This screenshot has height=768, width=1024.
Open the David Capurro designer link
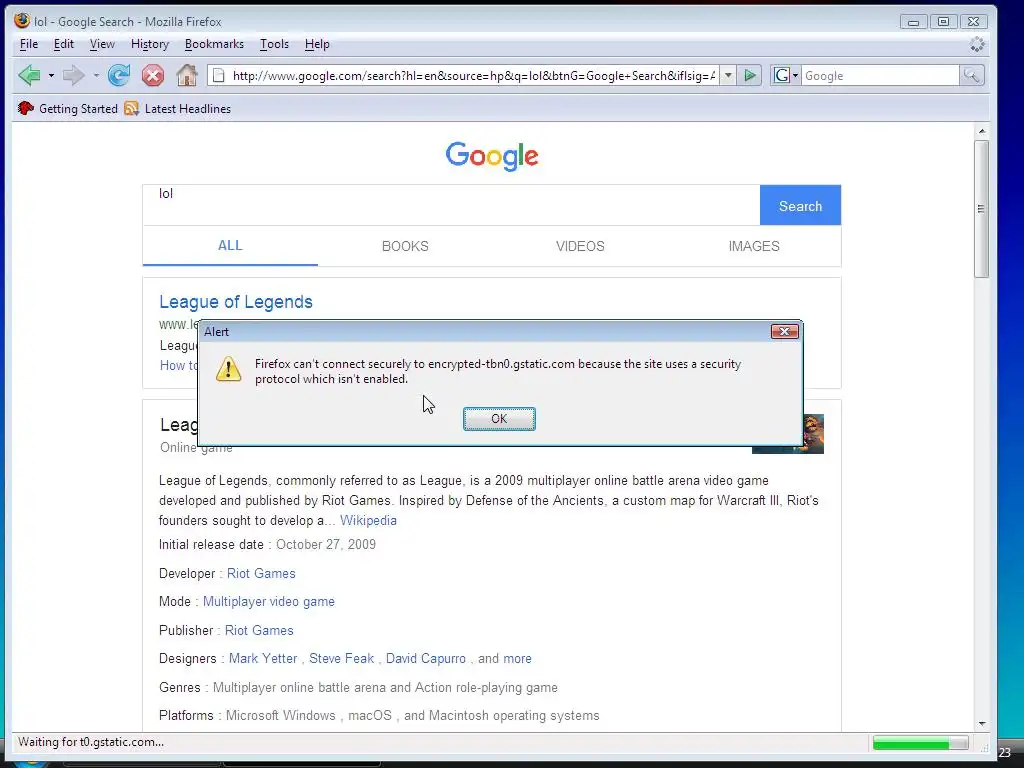tap(426, 658)
